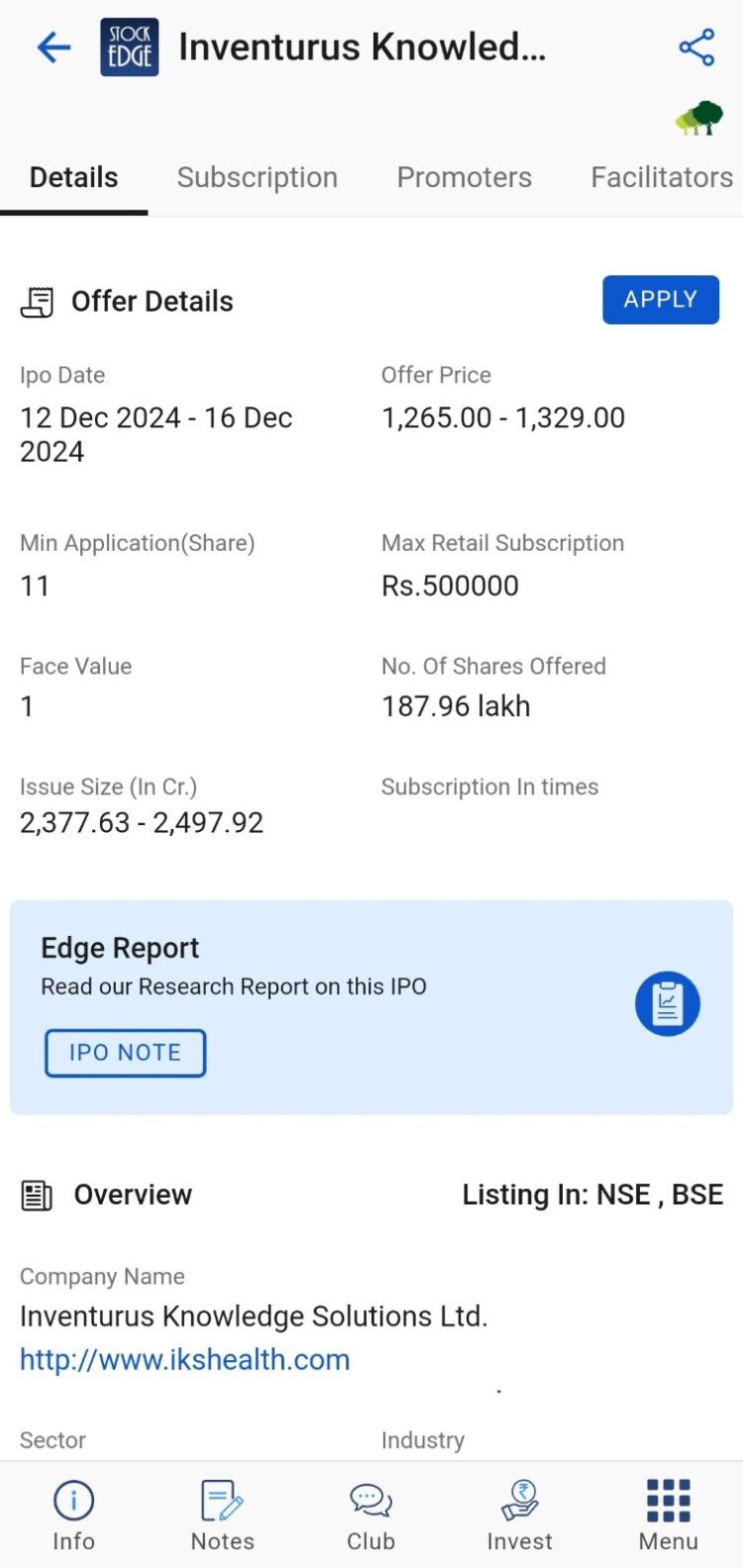Switch to the Promoters tab
The height and width of the screenshot is (1568, 743).
pyautogui.click(x=464, y=177)
